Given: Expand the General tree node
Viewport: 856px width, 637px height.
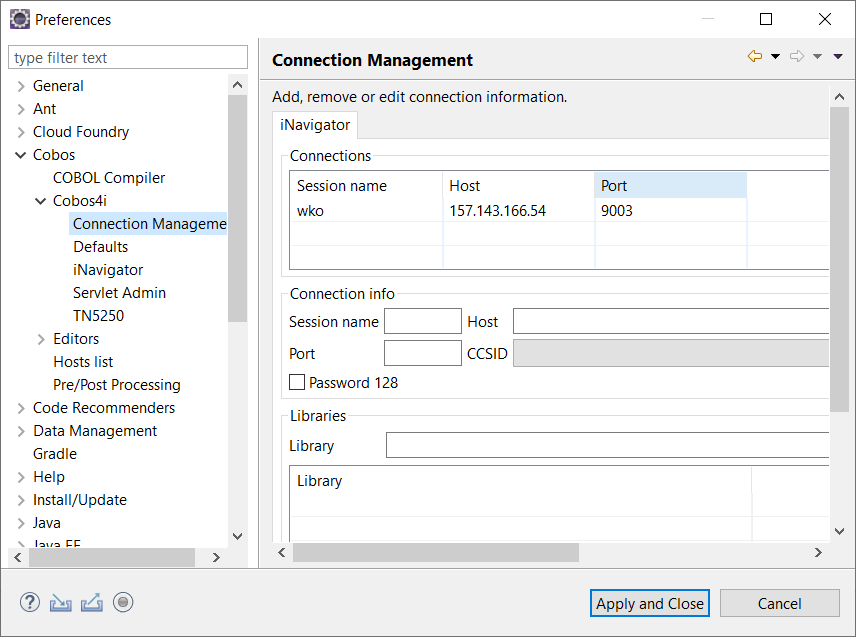Looking at the screenshot, I should coord(21,86).
